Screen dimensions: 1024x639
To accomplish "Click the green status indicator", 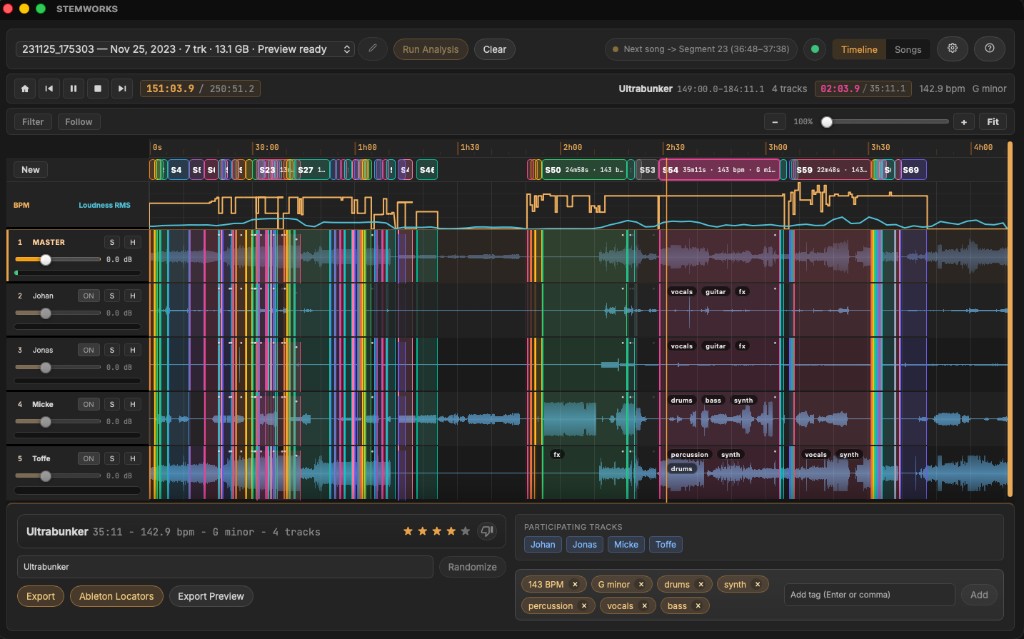I will [814, 49].
